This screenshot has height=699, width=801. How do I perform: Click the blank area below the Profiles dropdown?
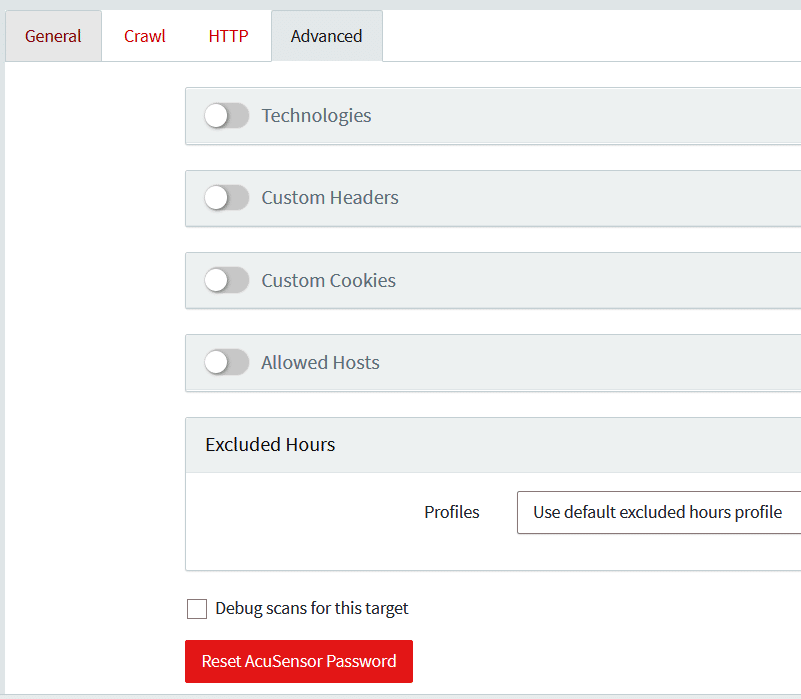pos(600,552)
